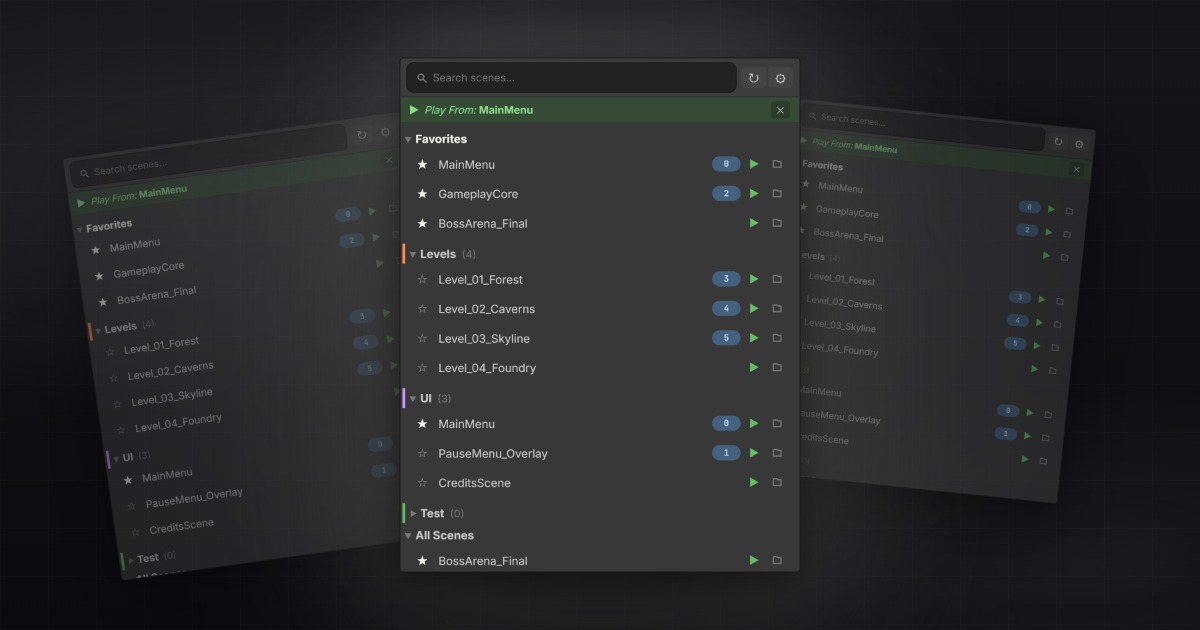
Task: Collapse the All Scenes group in center panel
Action: tap(408, 536)
